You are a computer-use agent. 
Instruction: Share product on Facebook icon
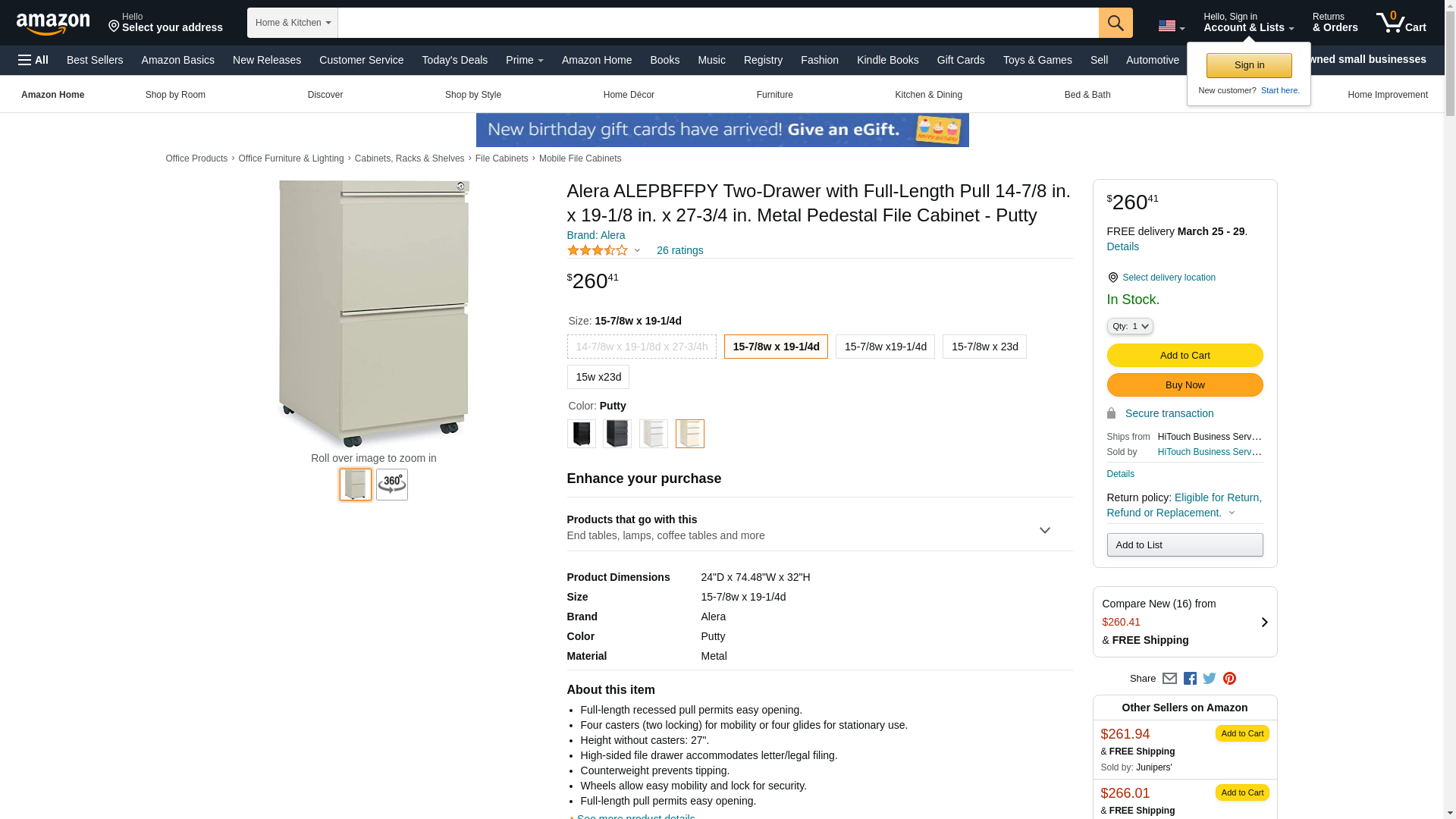pyautogui.click(x=1190, y=679)
